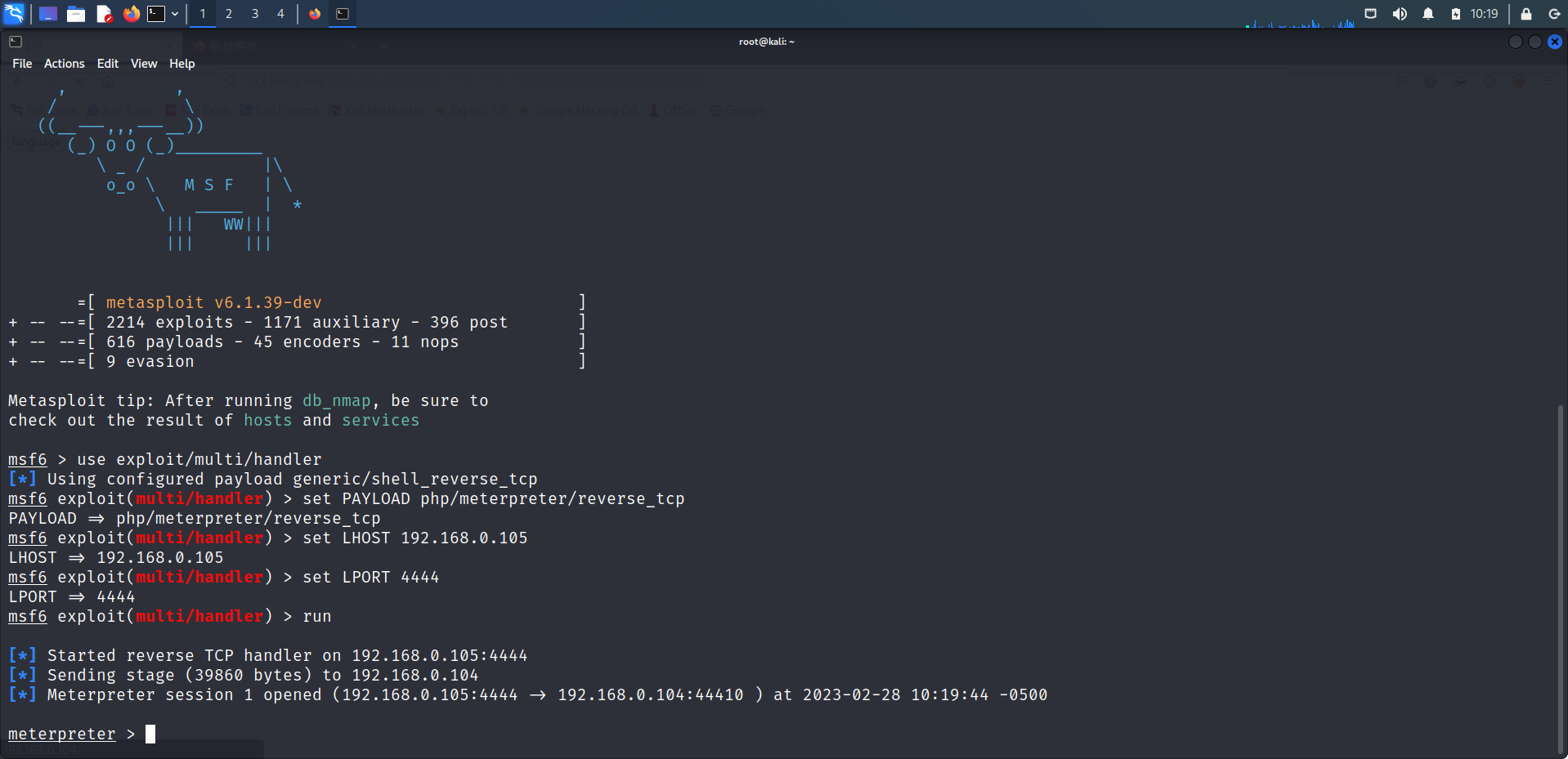Click 'use exploit/multi/handler' command text
Viewport: 1568px width, 759px height.
click(199, 459)
